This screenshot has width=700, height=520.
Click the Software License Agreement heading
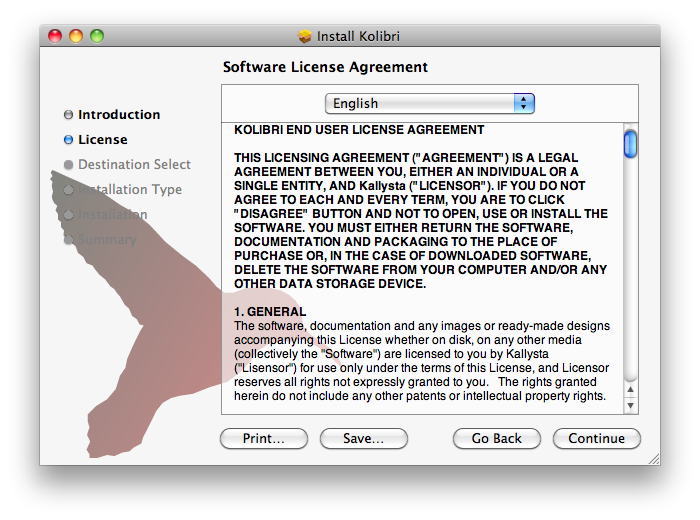(325, 67)
